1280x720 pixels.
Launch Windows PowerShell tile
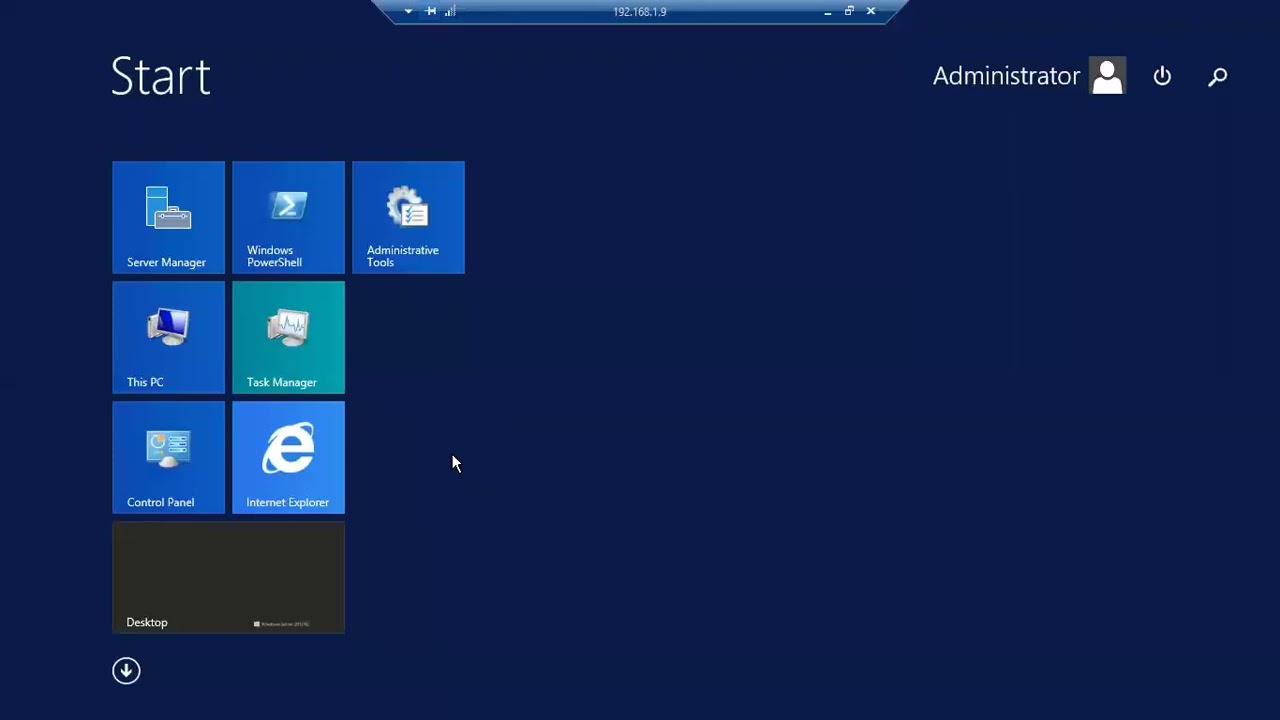[x=288, y=217]
